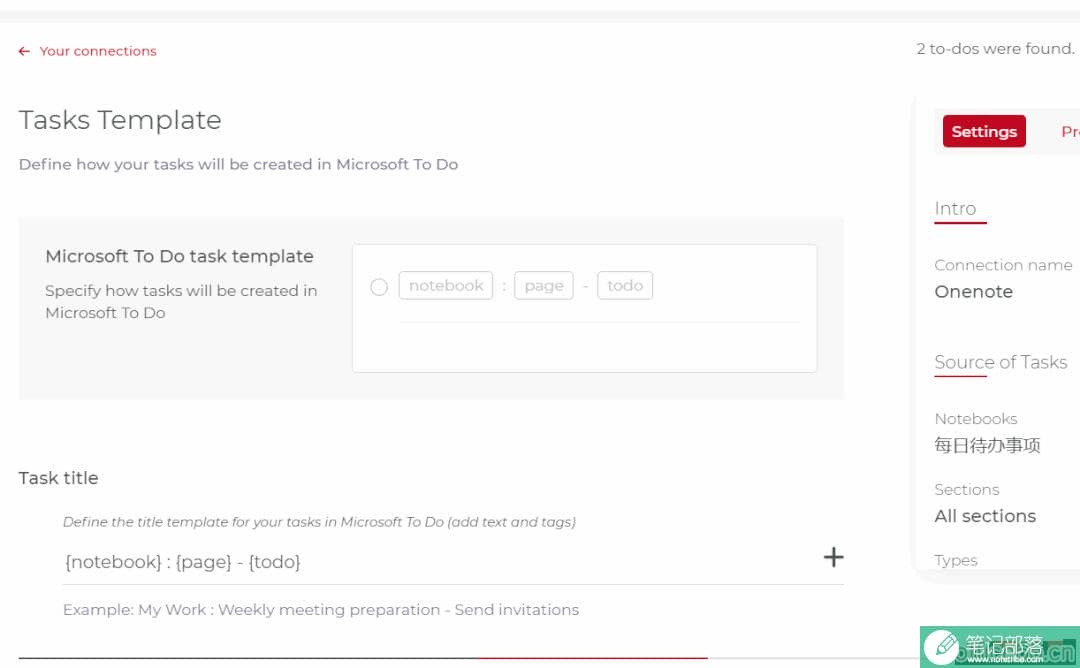
Task: Switch to the partially visible Pr tab
Action: point(1070,131)
